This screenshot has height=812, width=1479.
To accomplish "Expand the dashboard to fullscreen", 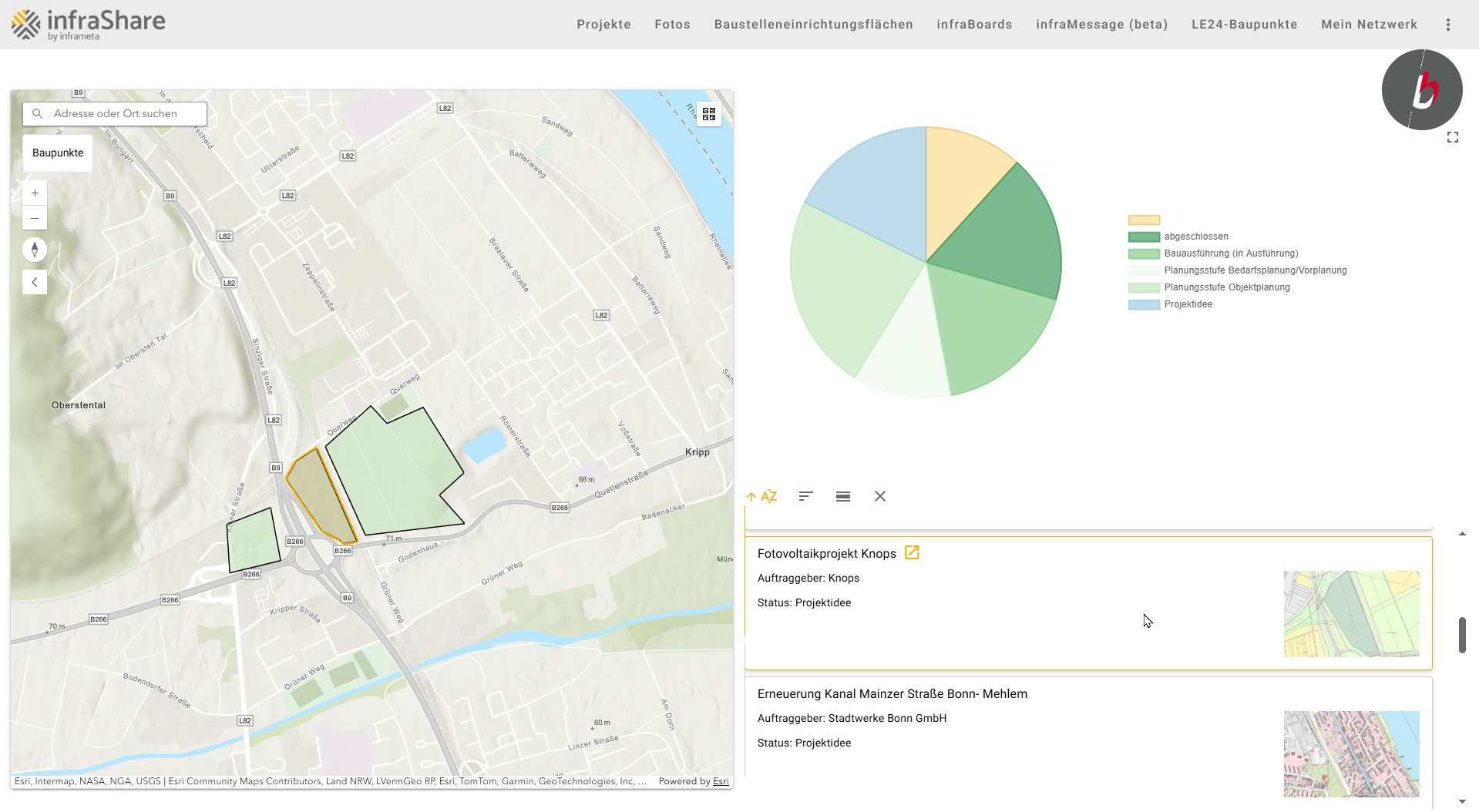I will 1454,137.
